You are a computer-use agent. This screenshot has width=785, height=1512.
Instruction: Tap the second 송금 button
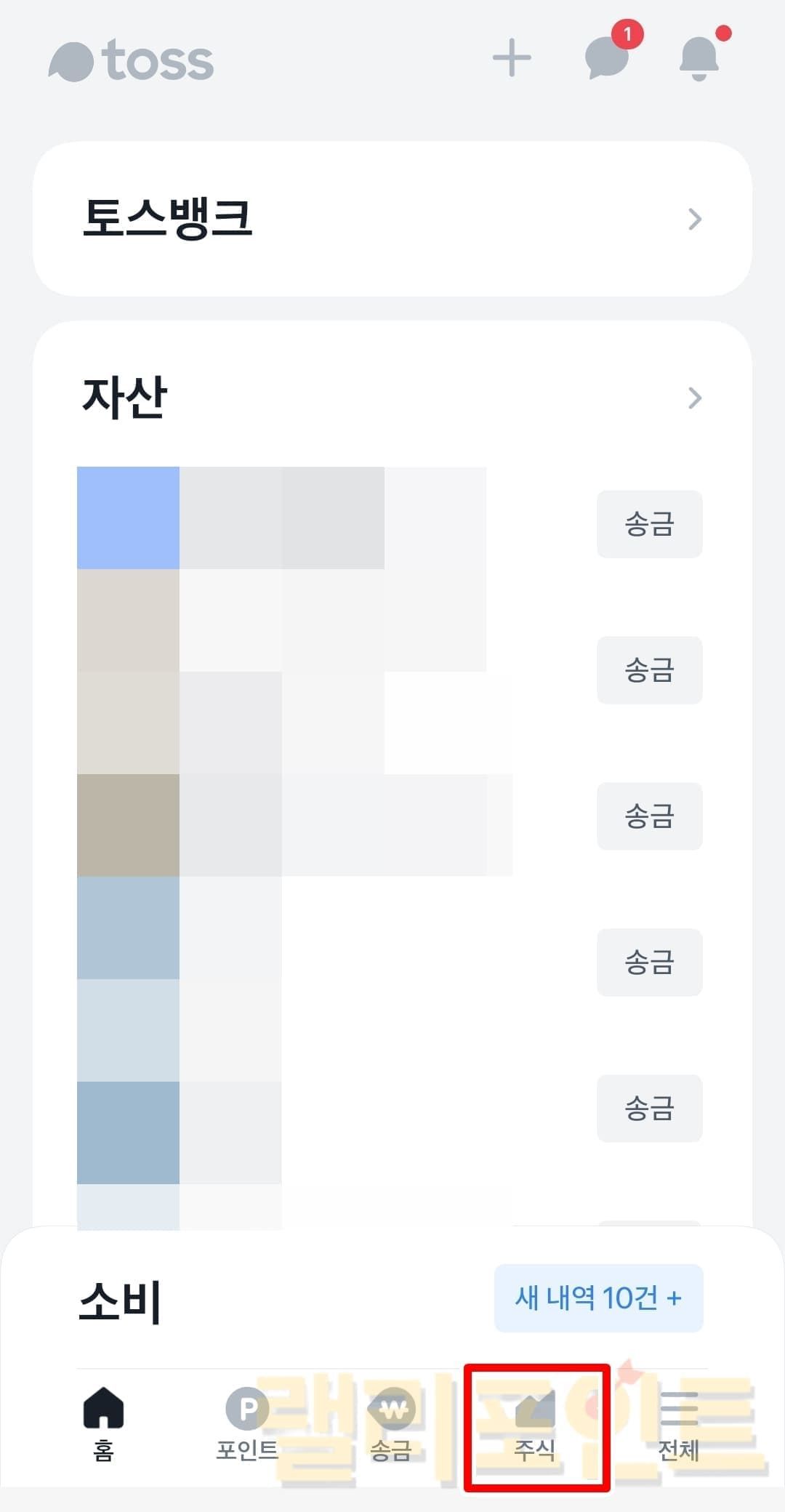pos(649,670)
